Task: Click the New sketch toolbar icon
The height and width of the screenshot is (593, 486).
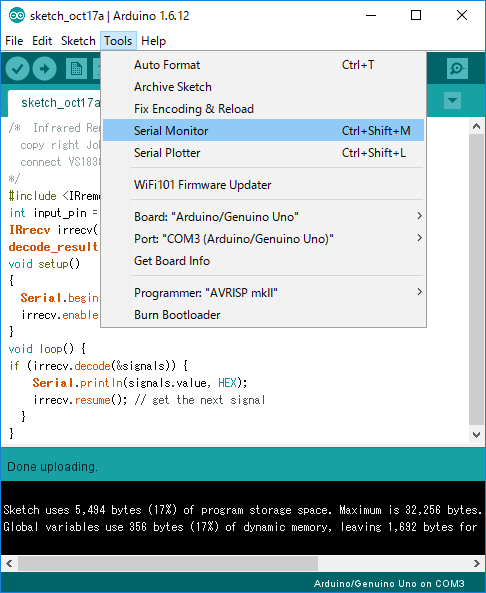Action: tap(76, 69)
